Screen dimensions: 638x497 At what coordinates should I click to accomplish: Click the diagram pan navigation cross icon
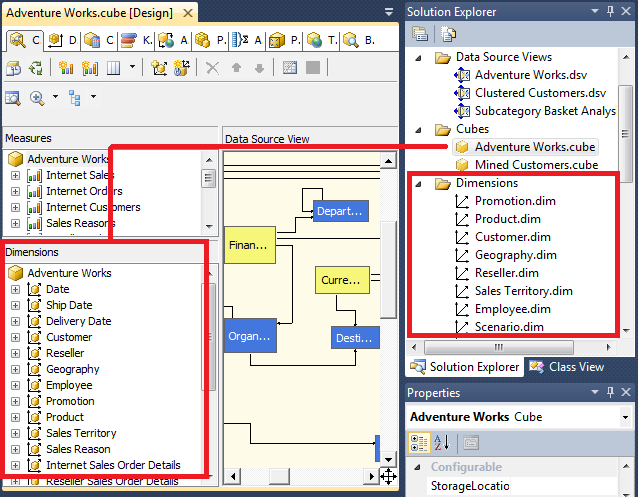(389, 476)
